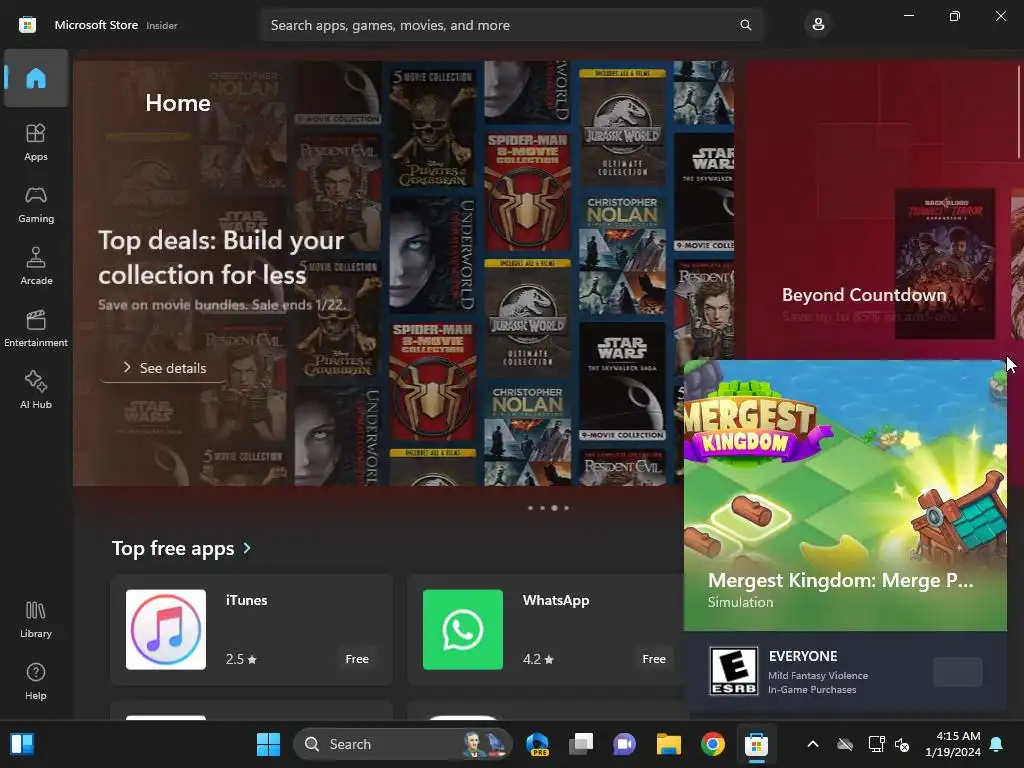Click the Mergest Kingdom title text
Screen dimensions: 1024x768
(x=840, y=580)
